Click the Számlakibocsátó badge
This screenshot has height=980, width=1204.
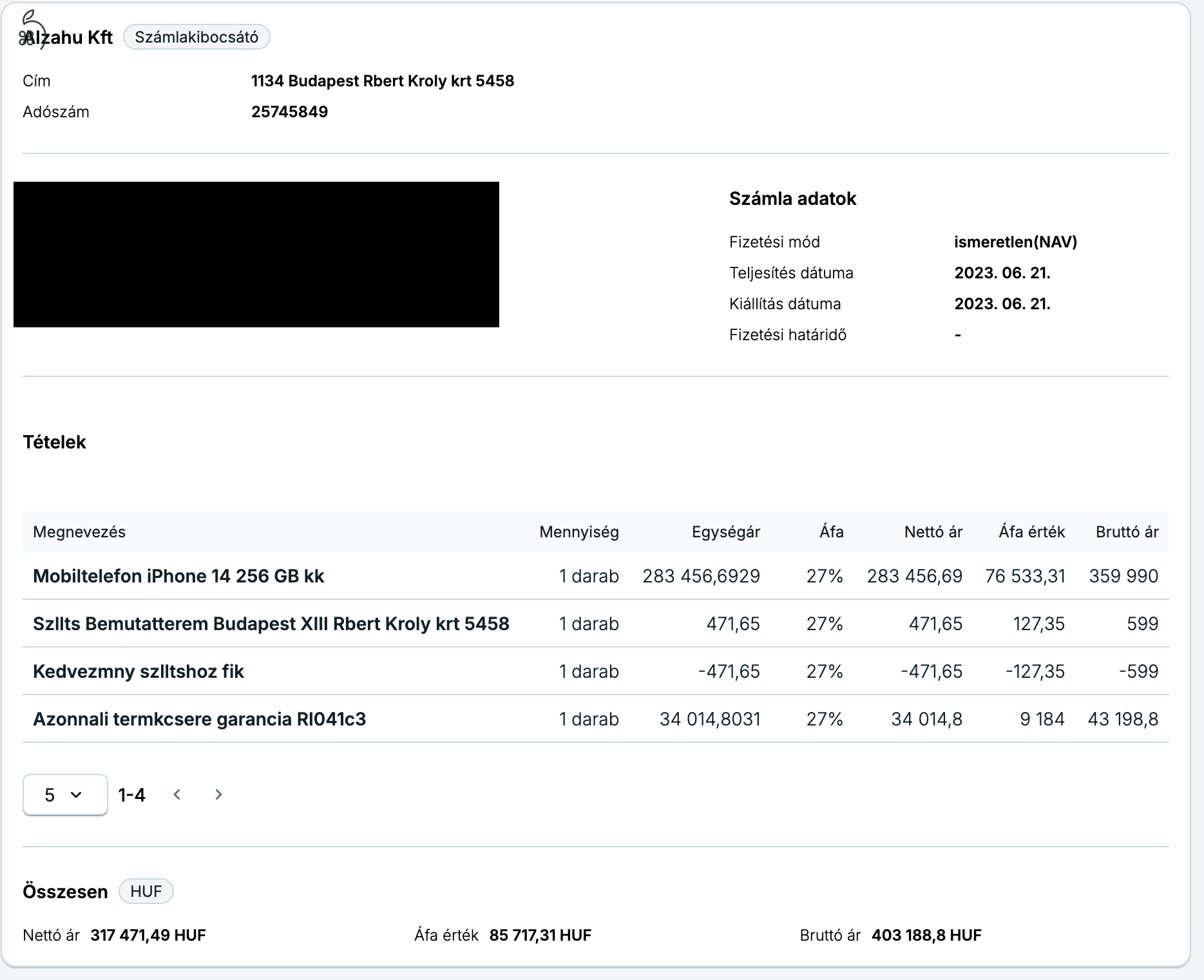196,37
